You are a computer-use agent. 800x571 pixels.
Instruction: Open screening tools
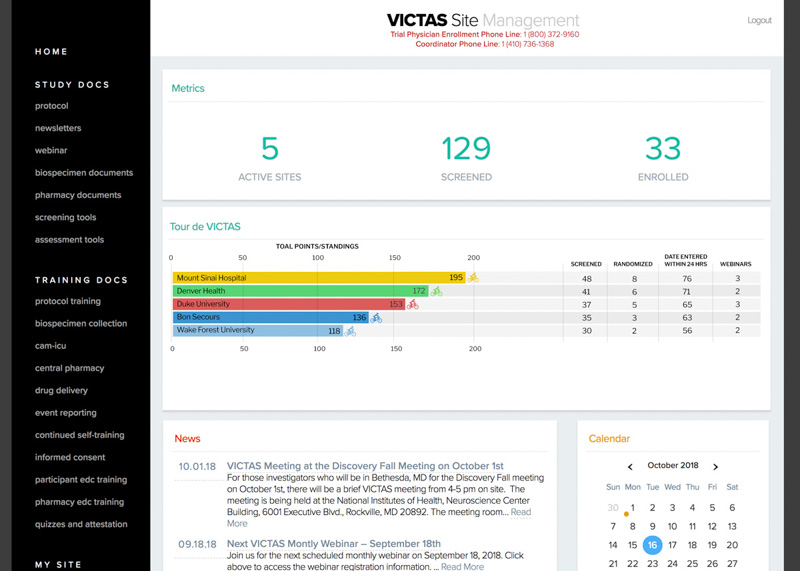tap(65, 217)
